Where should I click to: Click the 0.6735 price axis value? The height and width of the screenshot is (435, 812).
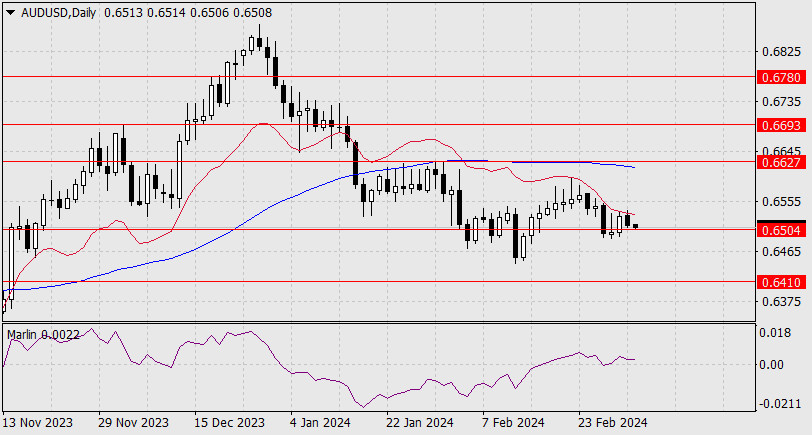tap(781, 102)
